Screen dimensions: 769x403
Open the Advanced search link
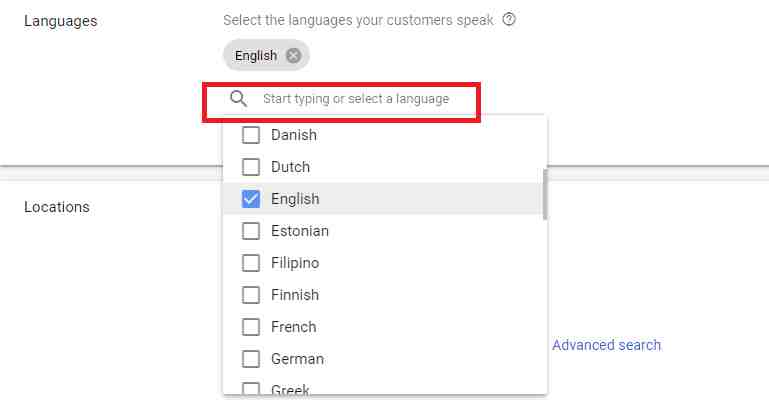(x=606, y=345)
